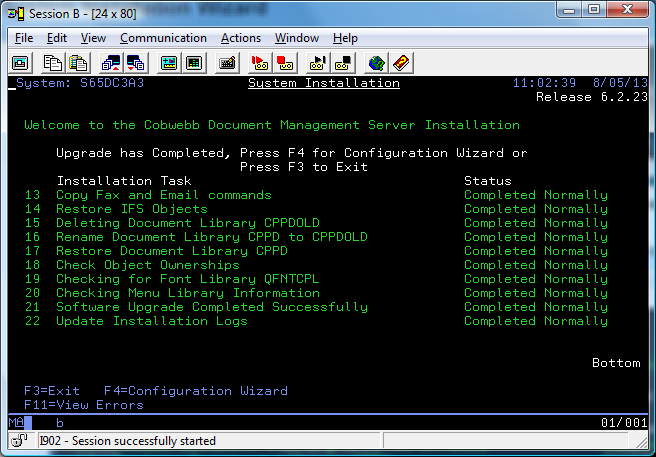Image resolution: width=656 pixels, height=457 pixels.
Task: Open the Communication menu
Action: [x=163, y=38]
